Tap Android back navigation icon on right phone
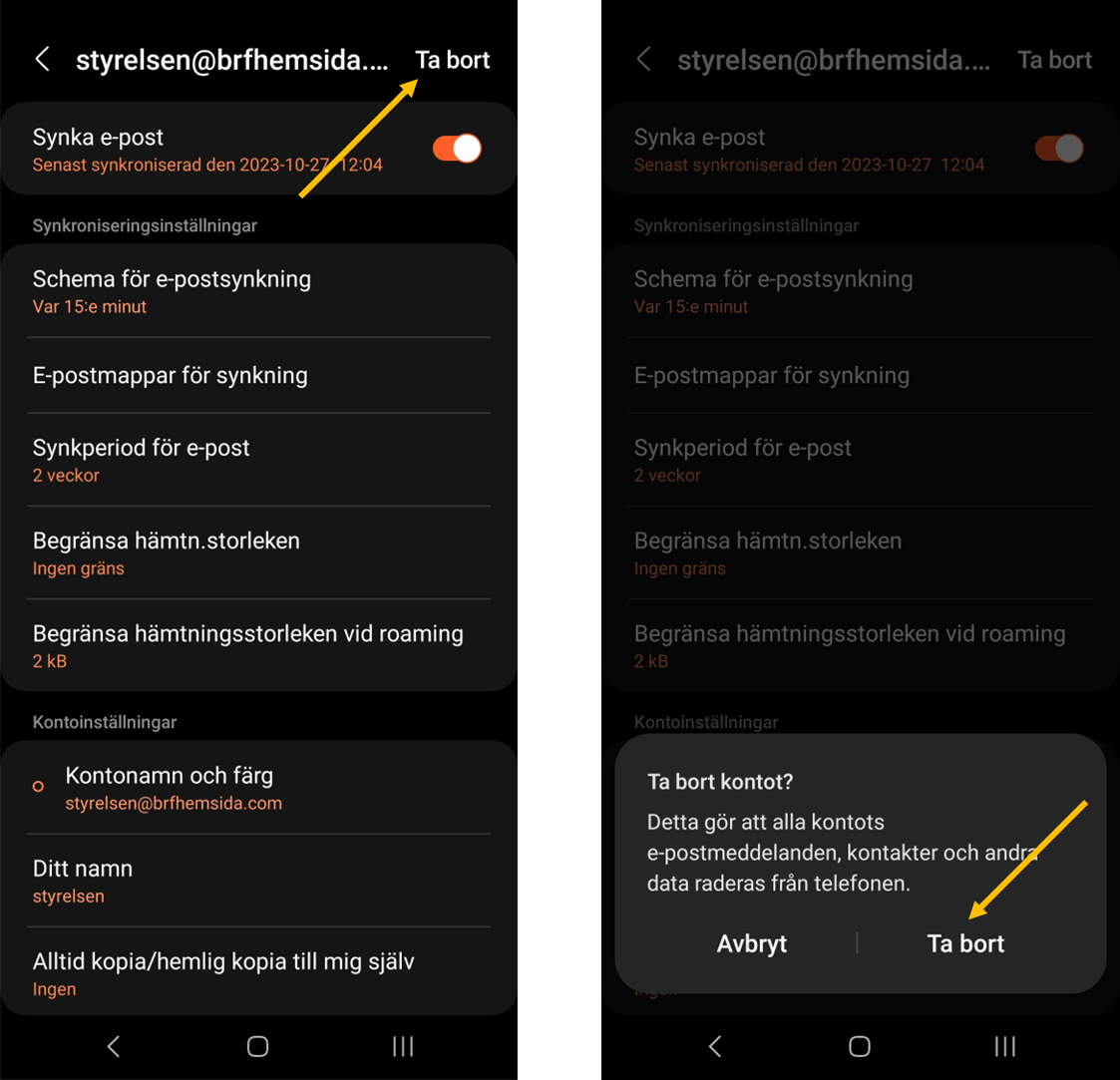 (715, 1046)
